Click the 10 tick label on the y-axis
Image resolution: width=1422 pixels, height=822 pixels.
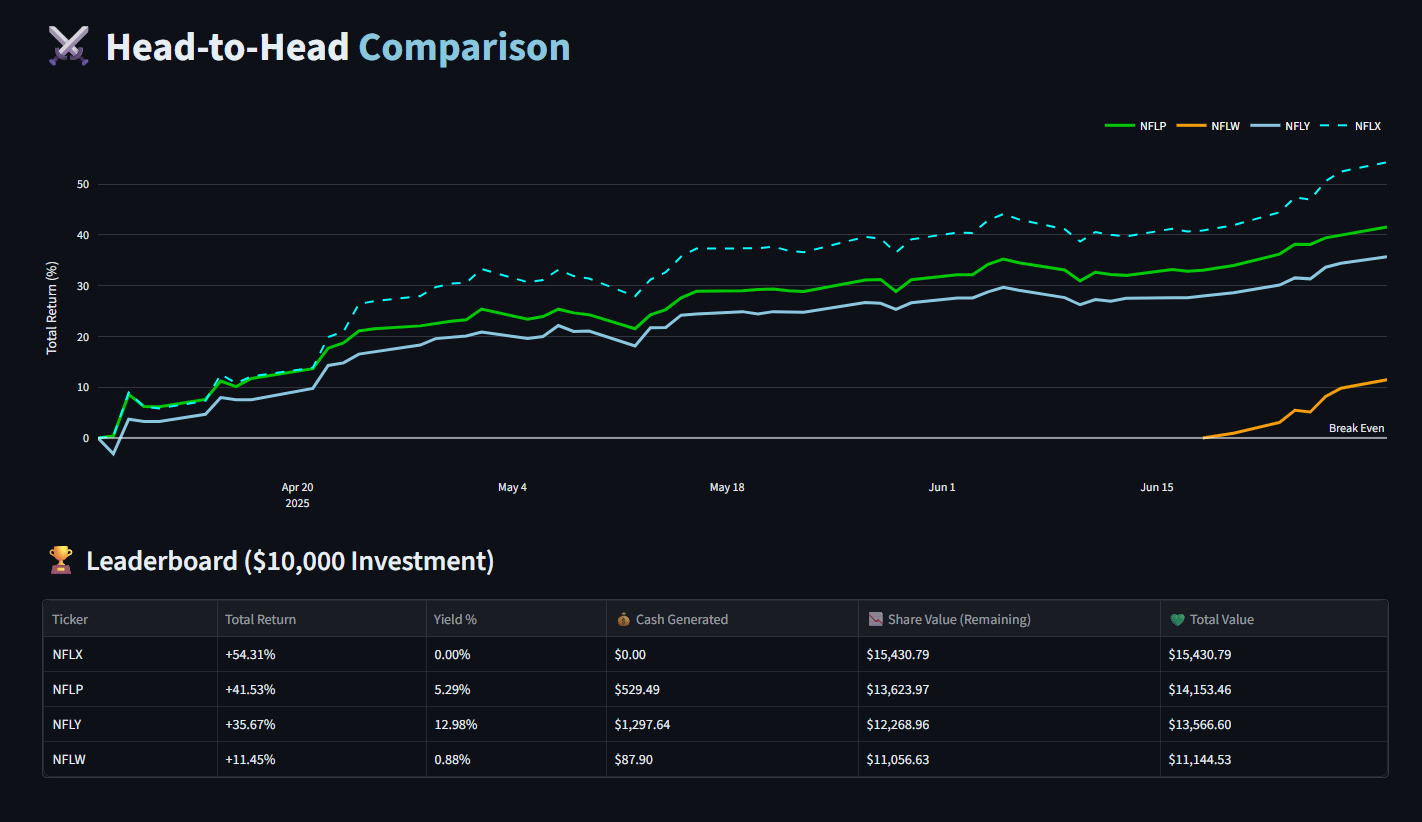(x=83, y=387)
